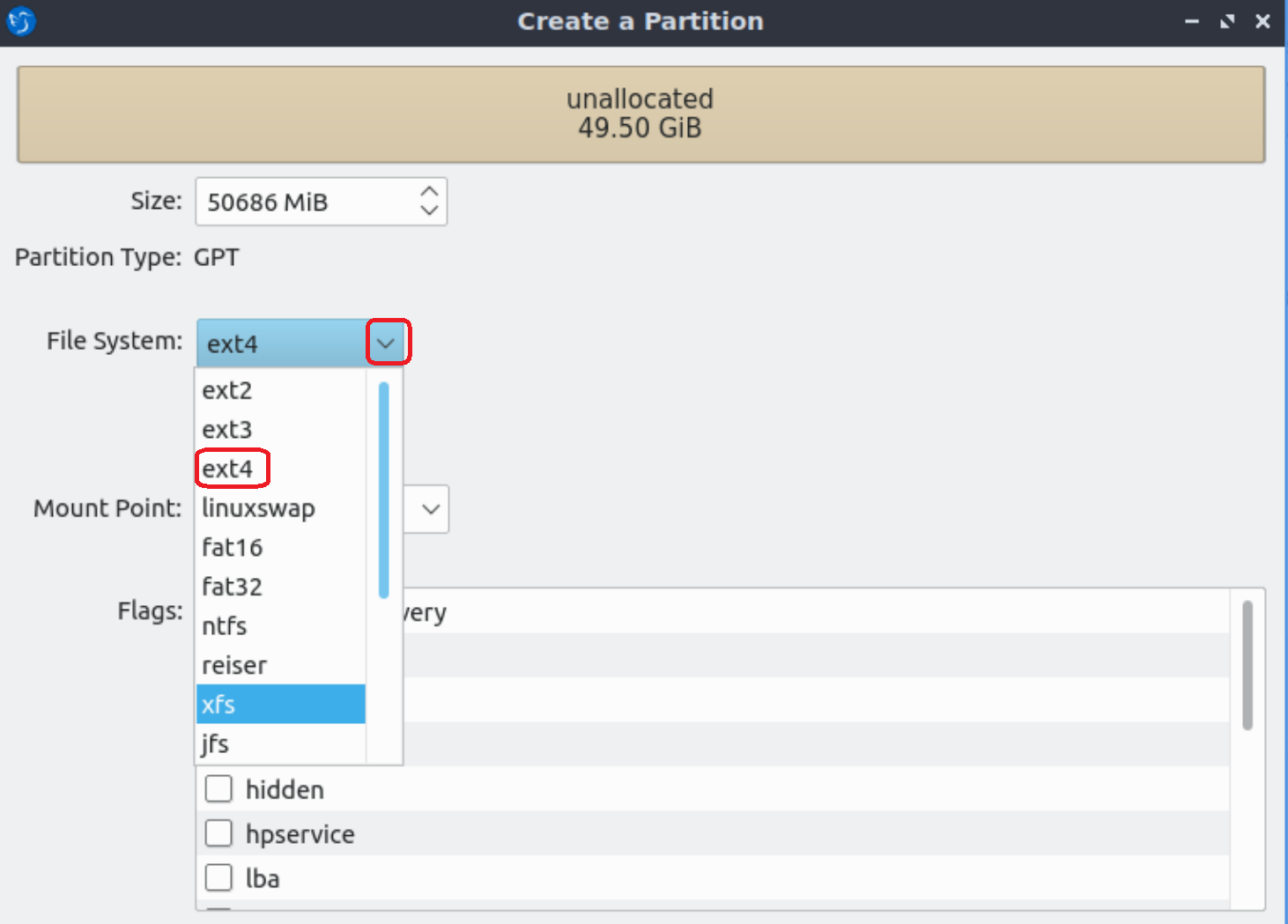Increase partition size with up arrow
This screenshot has height=924, width=1288.
tap(429, 192)
